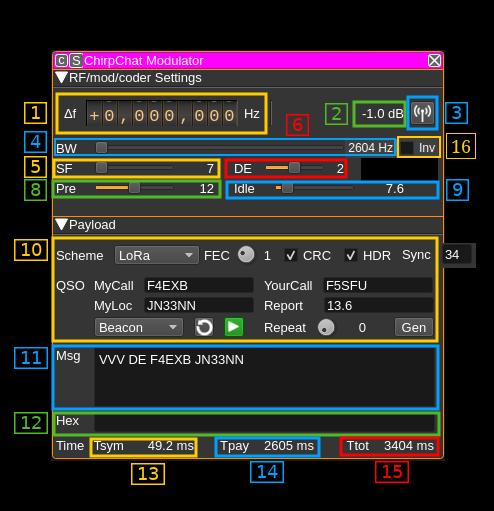
Task: Click the S settings icon in title bar
Action: [x=76, y=61]
